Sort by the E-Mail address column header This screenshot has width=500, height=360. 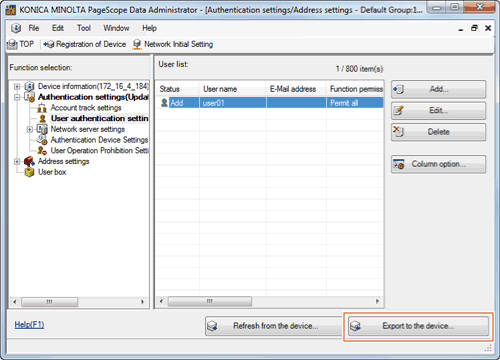[x=296, y=89]
